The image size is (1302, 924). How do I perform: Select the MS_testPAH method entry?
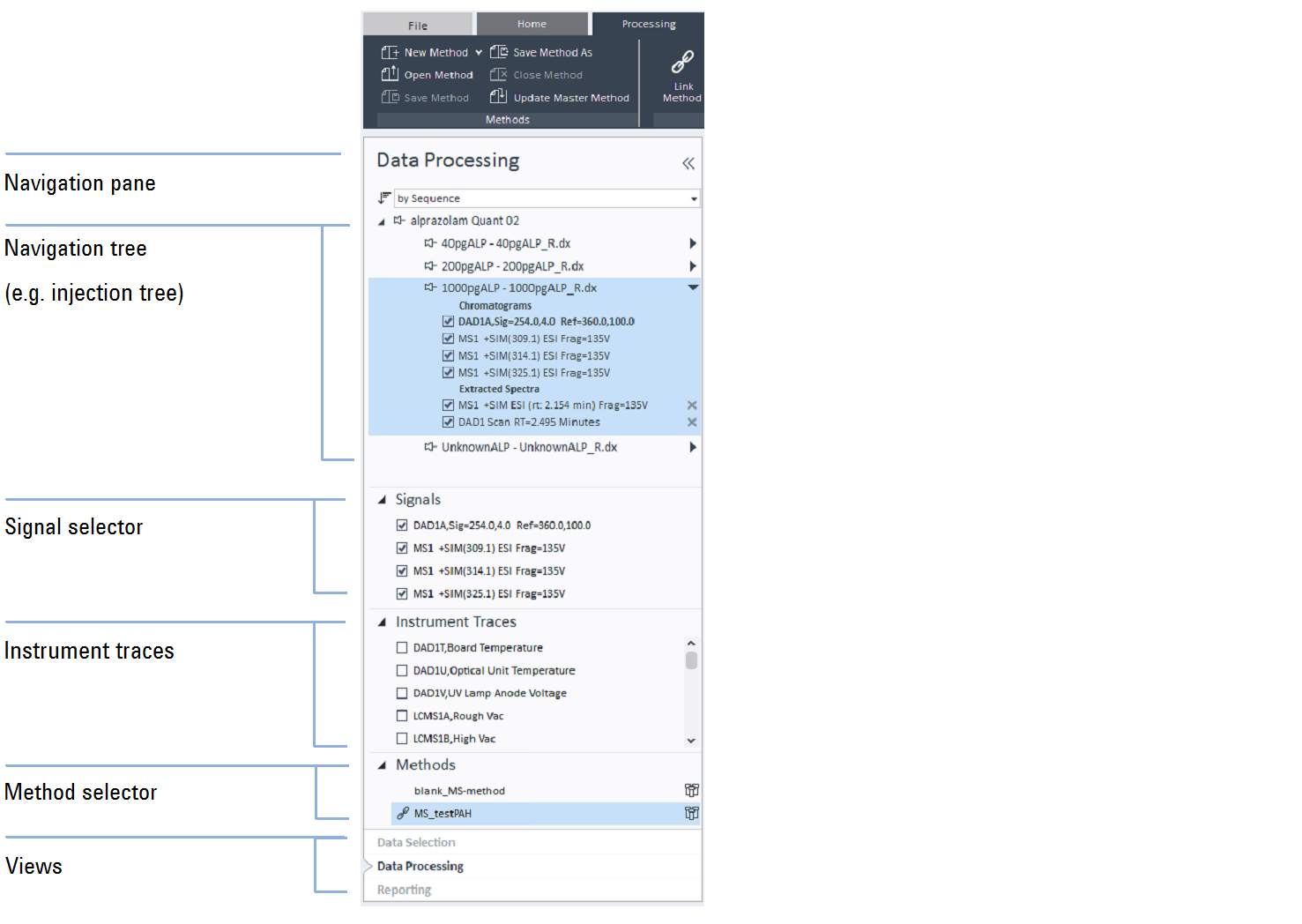(546, 814)
